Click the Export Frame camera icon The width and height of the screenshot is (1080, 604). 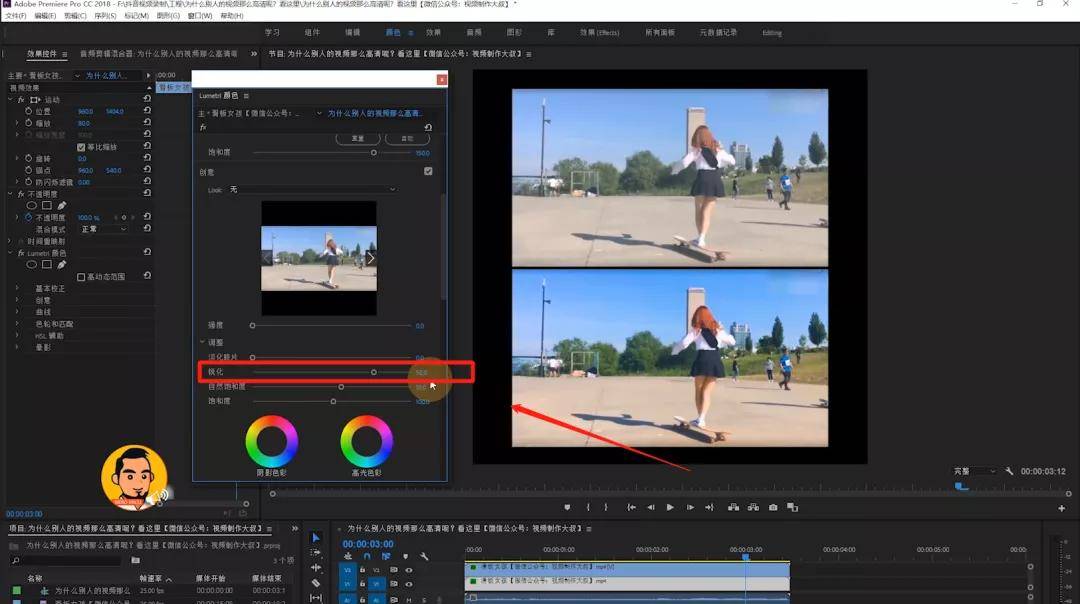(x=773, y=508)
